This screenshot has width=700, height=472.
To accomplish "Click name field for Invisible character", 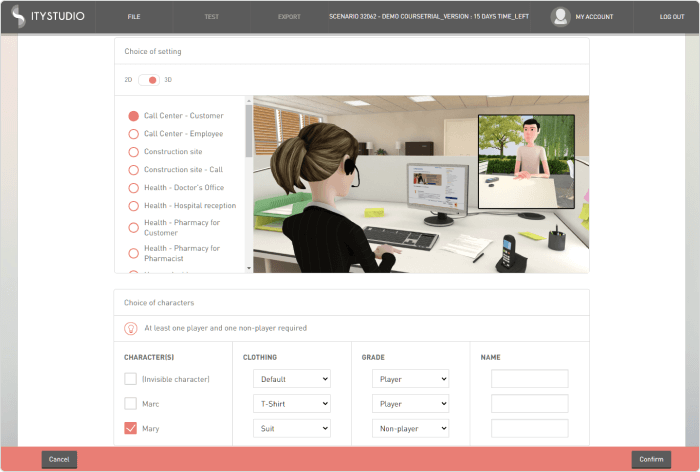I will click(530, 379).
